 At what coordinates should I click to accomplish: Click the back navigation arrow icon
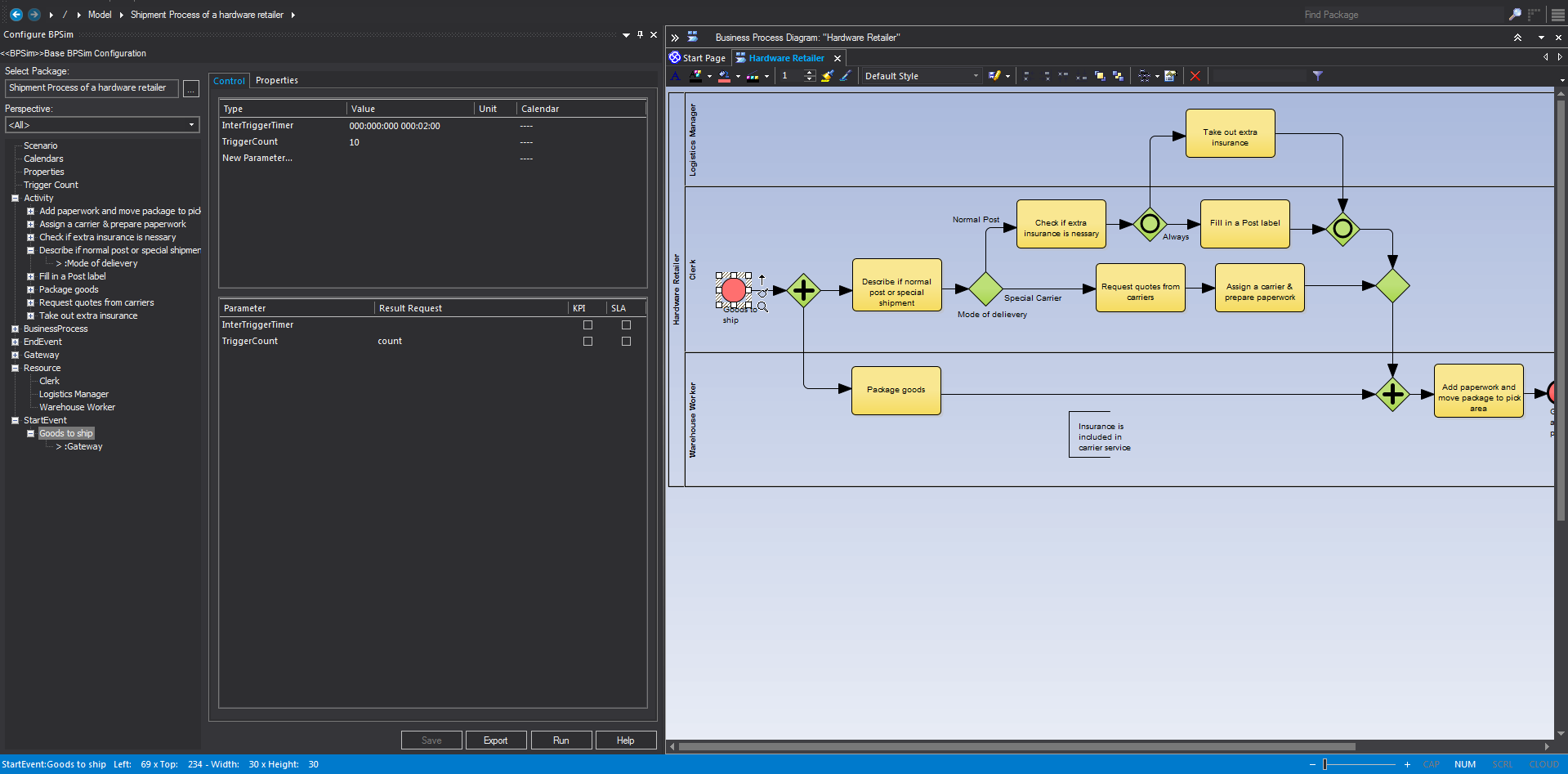(16, 15)
